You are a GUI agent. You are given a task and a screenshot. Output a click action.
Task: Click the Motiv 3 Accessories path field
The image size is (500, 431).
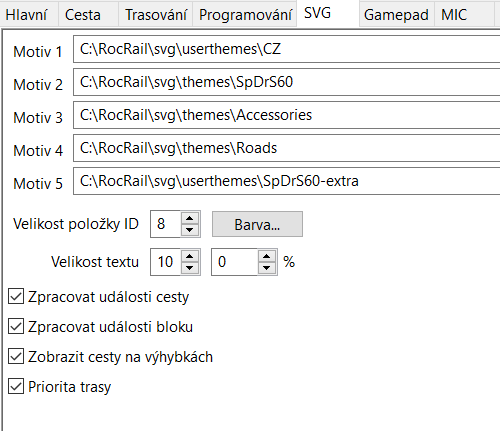(x=287, y=115)
